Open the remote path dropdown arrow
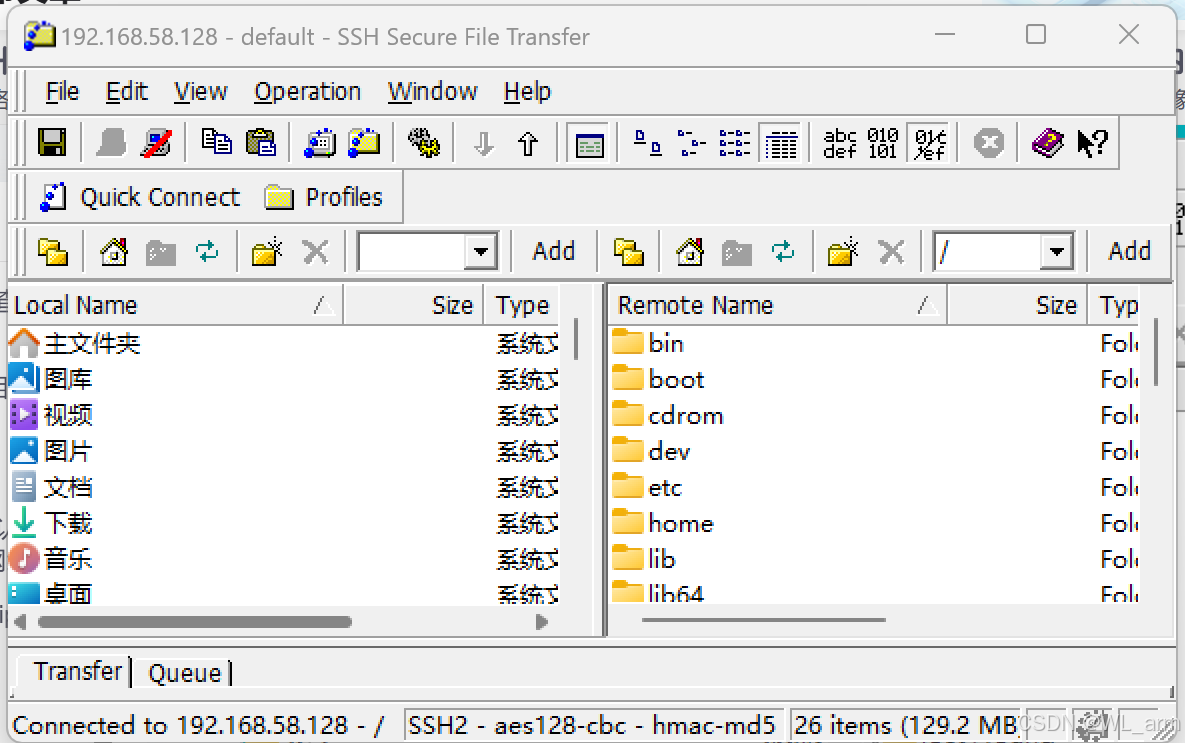Screen dimensions: 1185x743 (x=1057, y=252)
